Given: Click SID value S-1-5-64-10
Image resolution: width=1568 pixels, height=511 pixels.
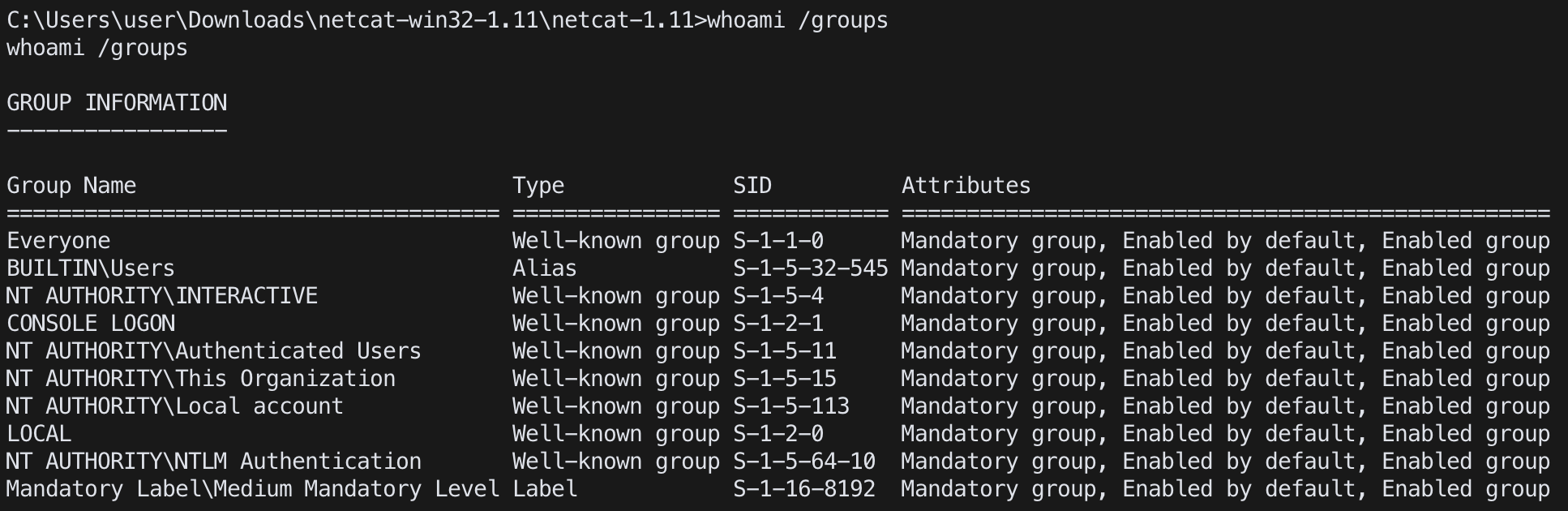Looking at the screenshot, I should 804,462.
